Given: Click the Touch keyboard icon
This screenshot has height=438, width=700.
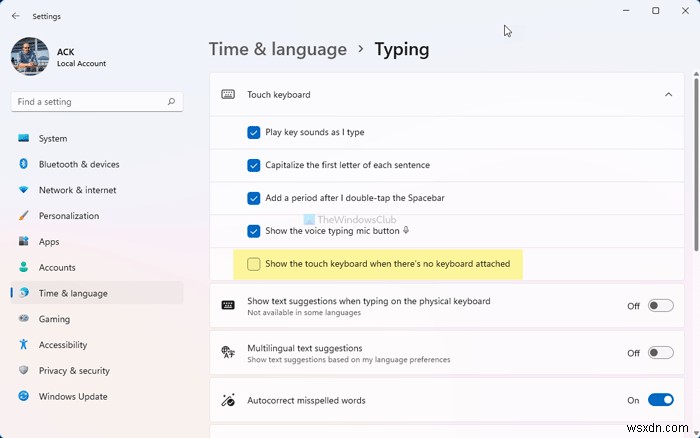Looking at the screenshot, I should [x=228, y=94].
